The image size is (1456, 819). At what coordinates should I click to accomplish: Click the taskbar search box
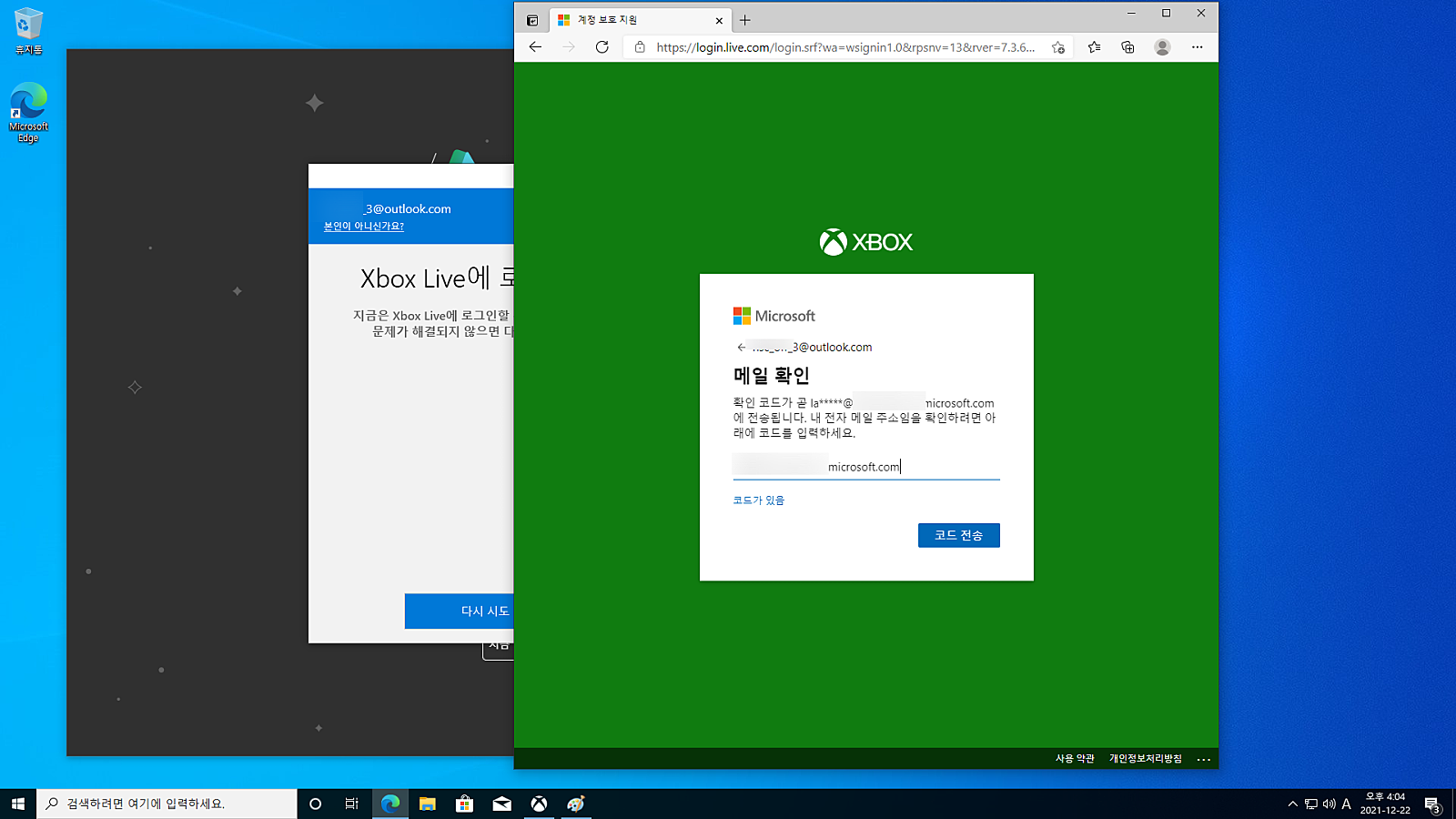point(167,804)
